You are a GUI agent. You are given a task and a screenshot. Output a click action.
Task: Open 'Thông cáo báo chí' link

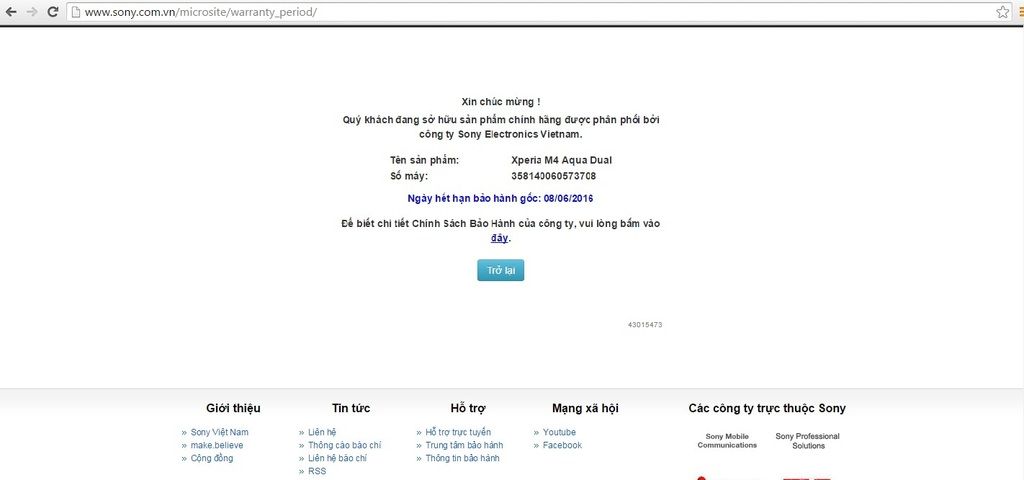pos(344,445)
